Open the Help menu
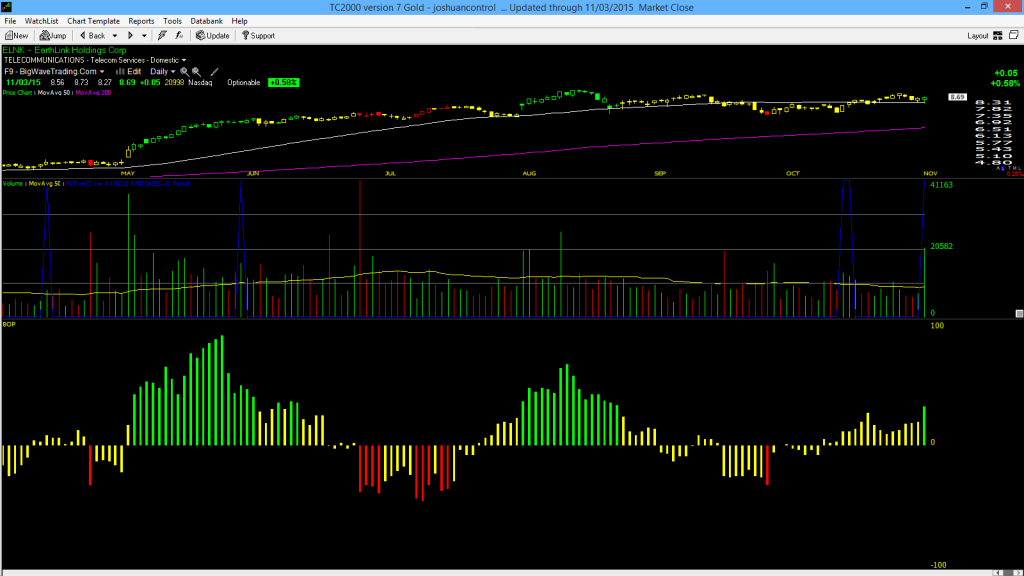 pyautogui.click(x=240, y=21)
